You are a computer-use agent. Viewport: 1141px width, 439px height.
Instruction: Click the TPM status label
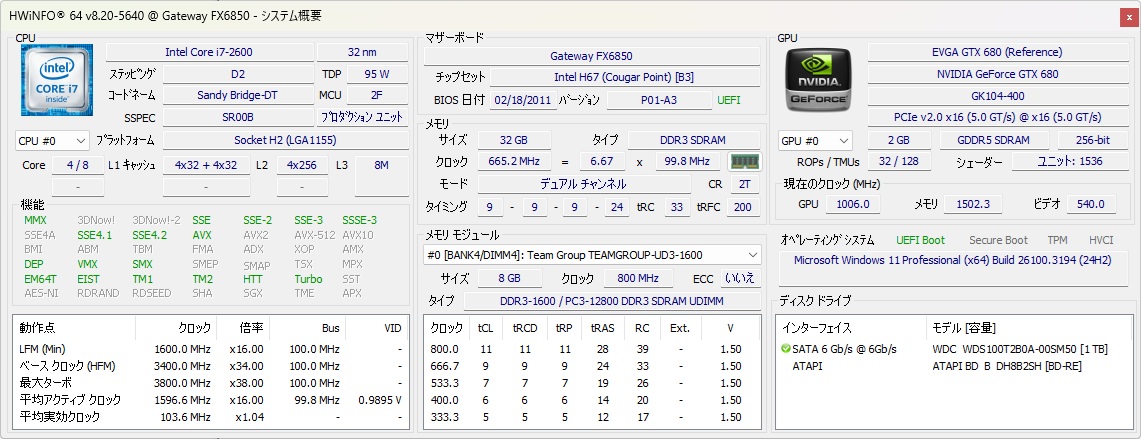coord(1057,240)
